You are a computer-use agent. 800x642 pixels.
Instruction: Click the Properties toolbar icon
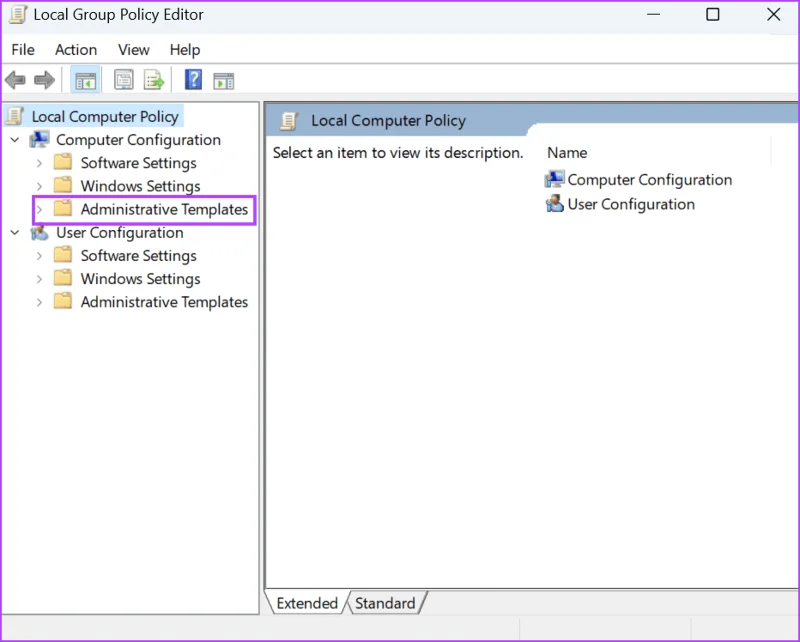pos(123,80)
